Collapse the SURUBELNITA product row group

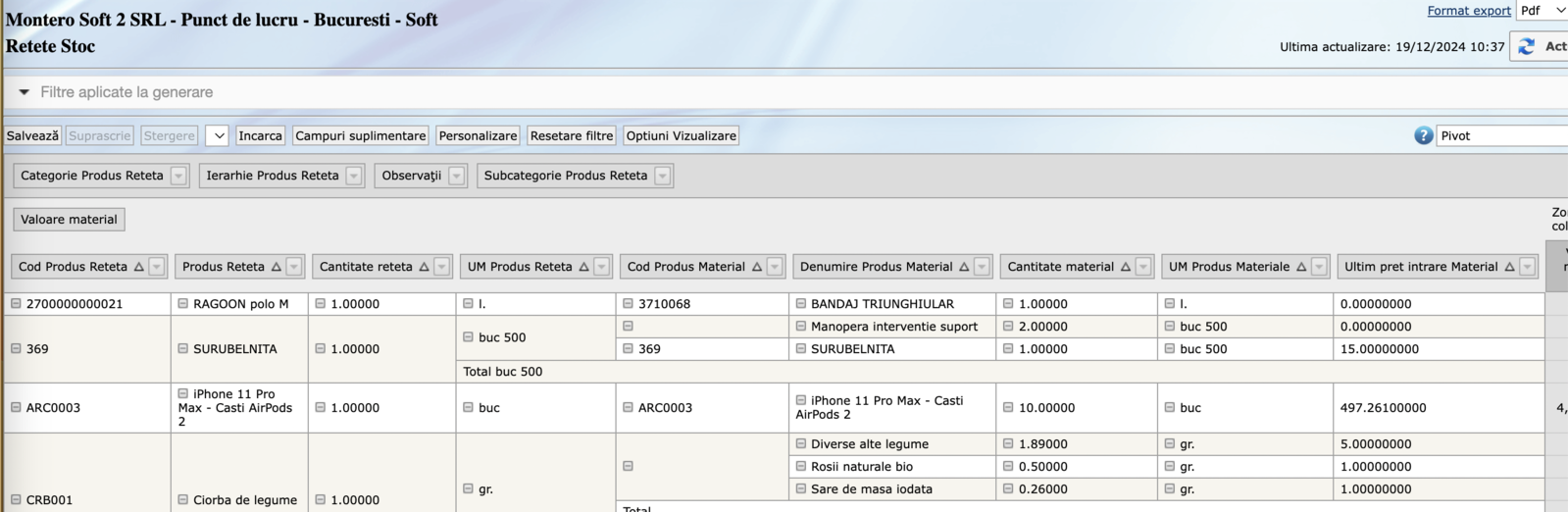click(182, 349)
